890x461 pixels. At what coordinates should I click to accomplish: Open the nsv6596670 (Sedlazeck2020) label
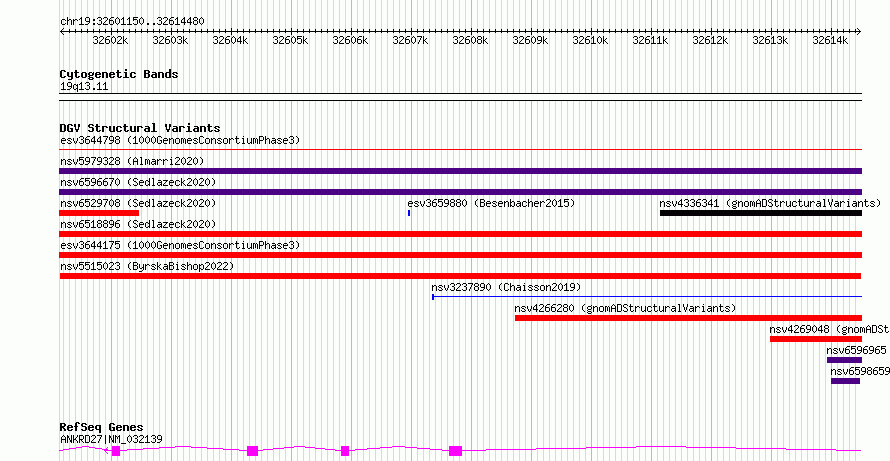pyautogui.click(x=138, y=182)
